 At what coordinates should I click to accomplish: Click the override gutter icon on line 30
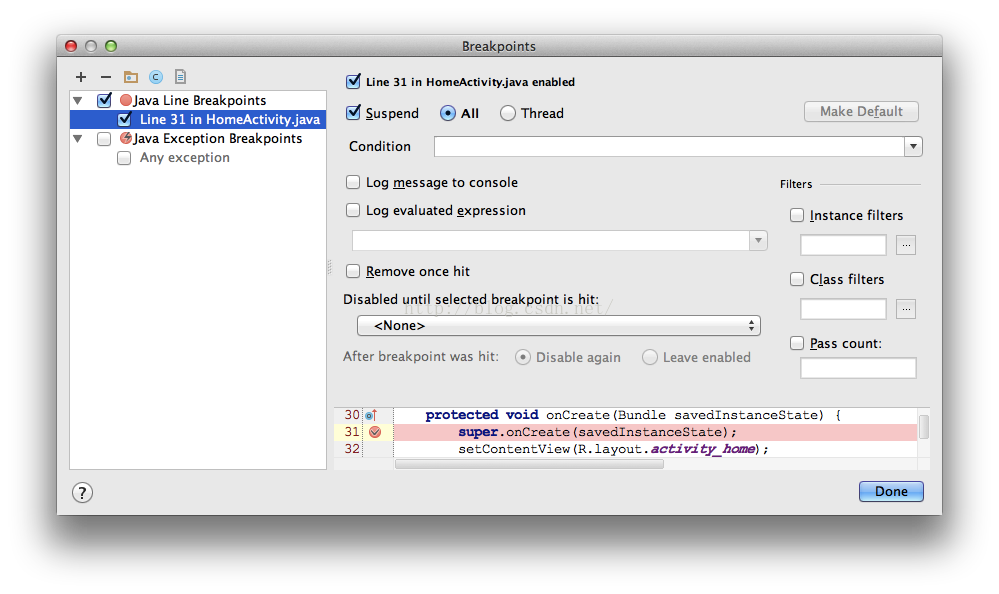point(371,415)
